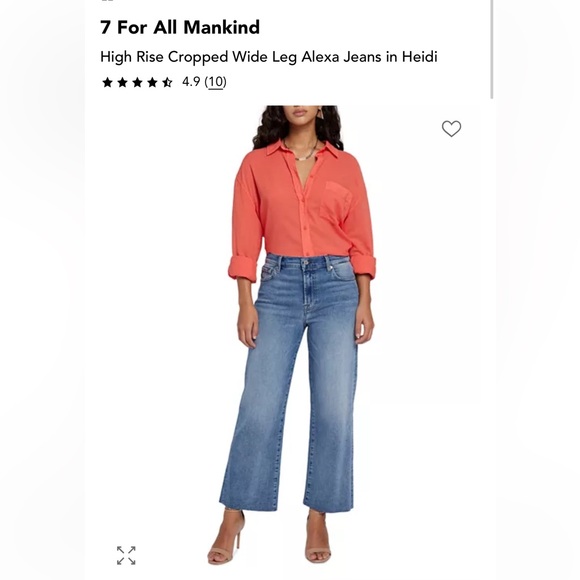Click the necklace on the model

click(x=301, y=152)
